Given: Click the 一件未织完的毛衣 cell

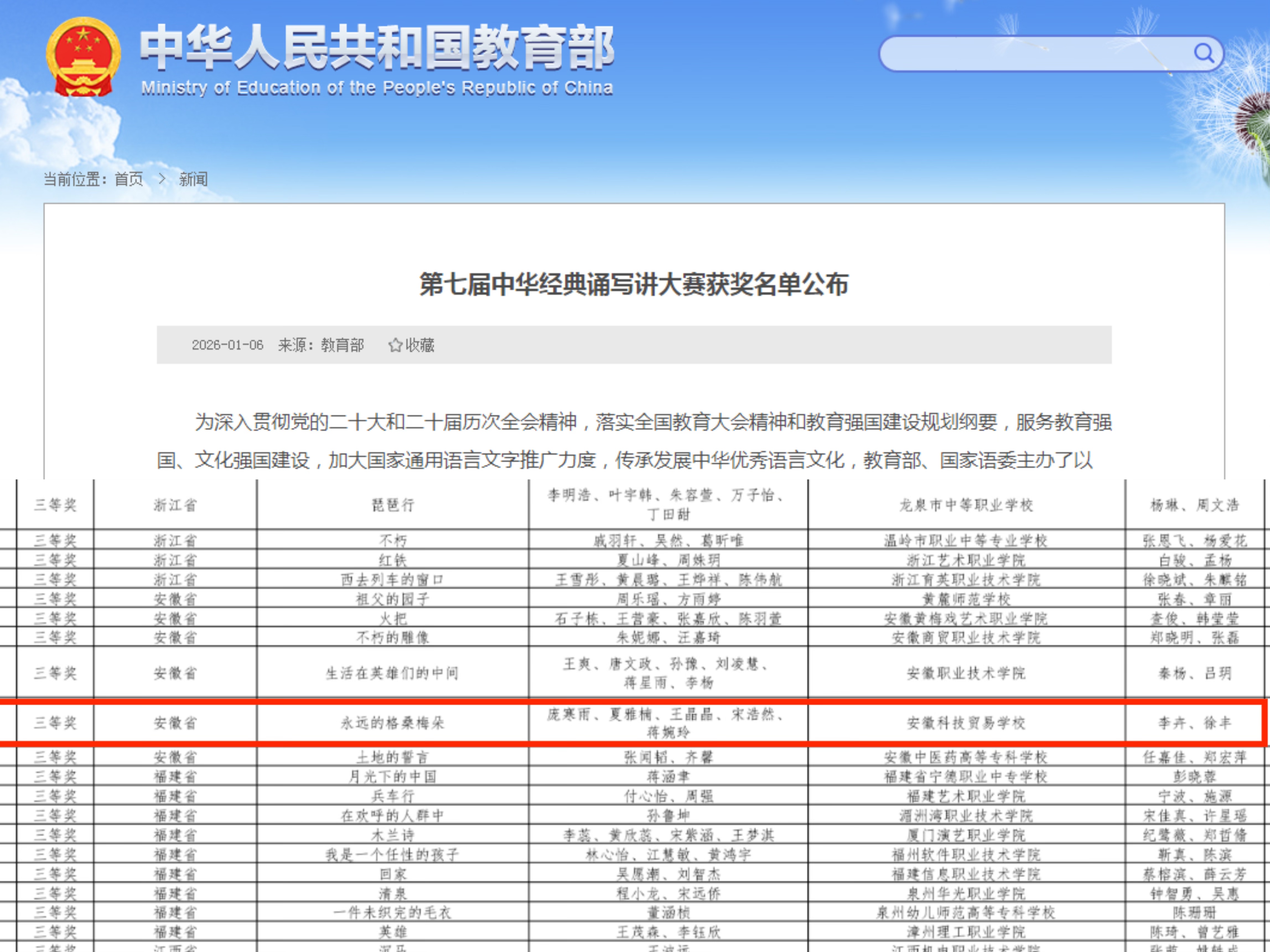Looking at the screenshot, I should click(393, 912).
